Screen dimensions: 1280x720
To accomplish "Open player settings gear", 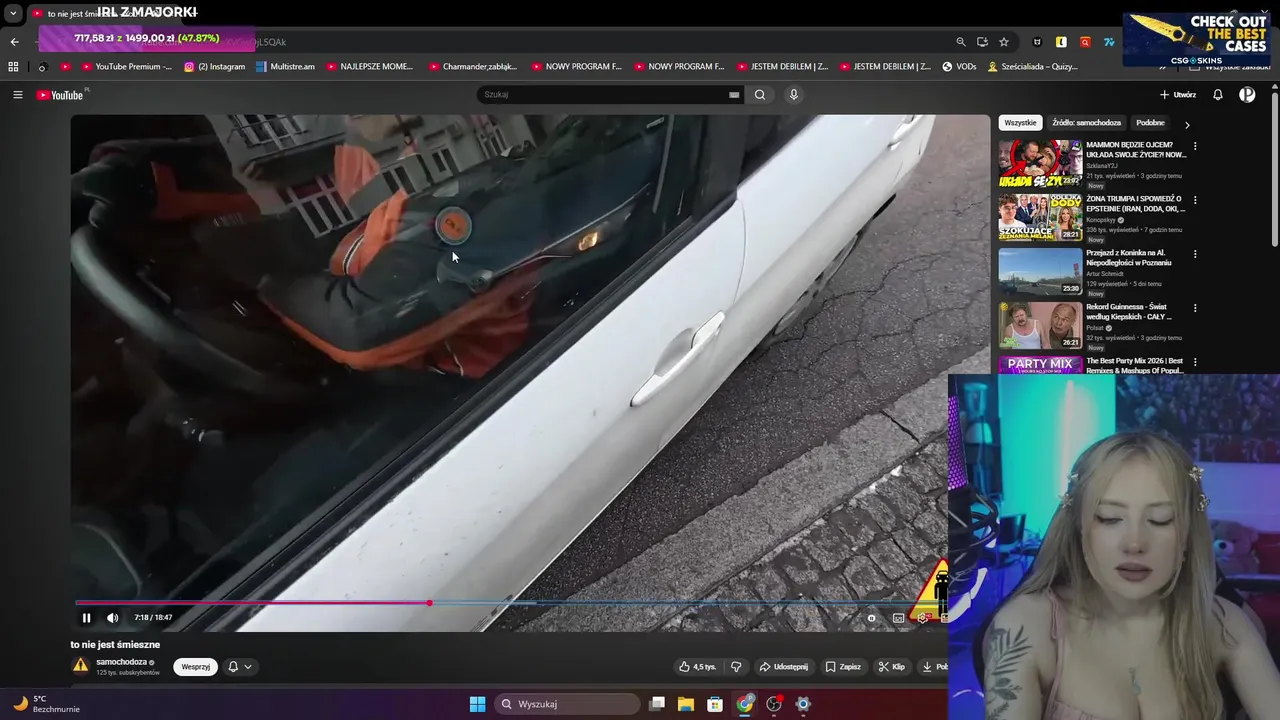I will point(922,618).
